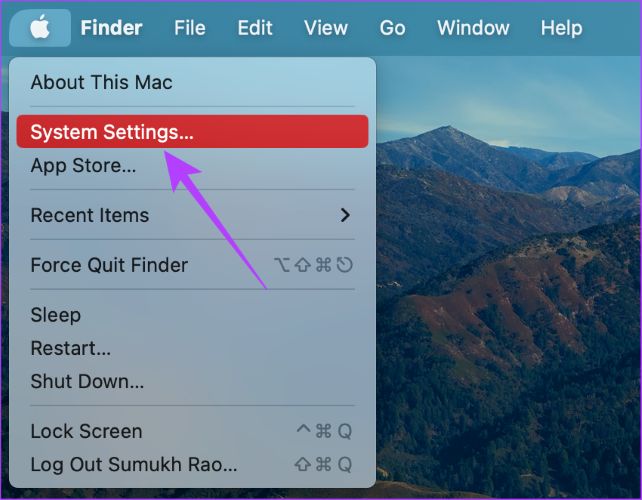The height and width of the screenshot is (500, 642).
Task: Open the Edit menu
Action: click(255, 28)
